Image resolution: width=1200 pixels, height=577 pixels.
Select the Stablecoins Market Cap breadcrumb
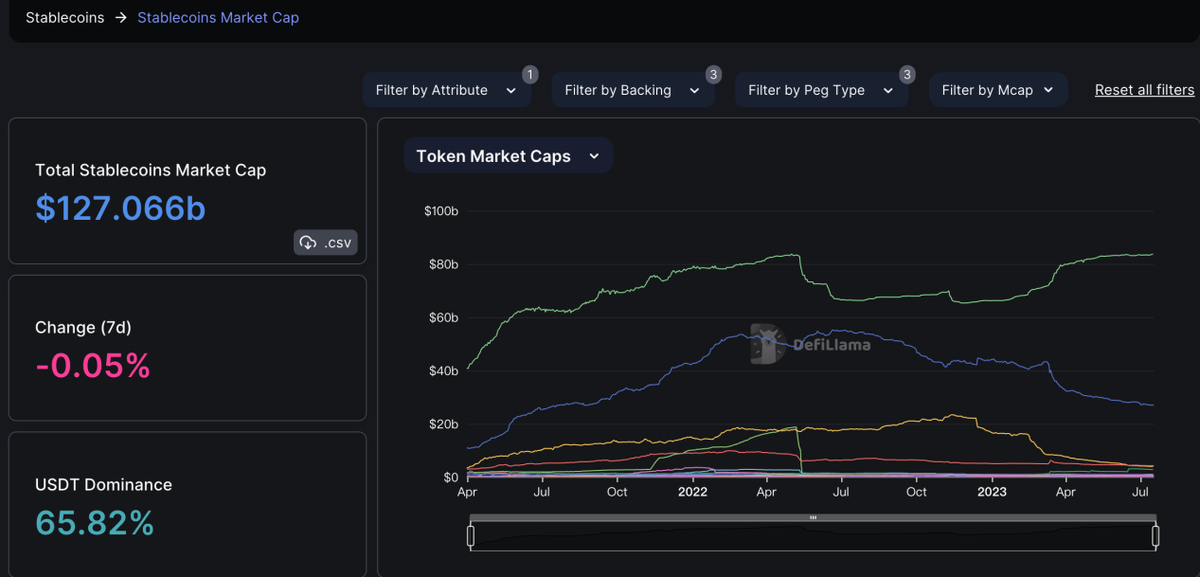click(218, 18)
